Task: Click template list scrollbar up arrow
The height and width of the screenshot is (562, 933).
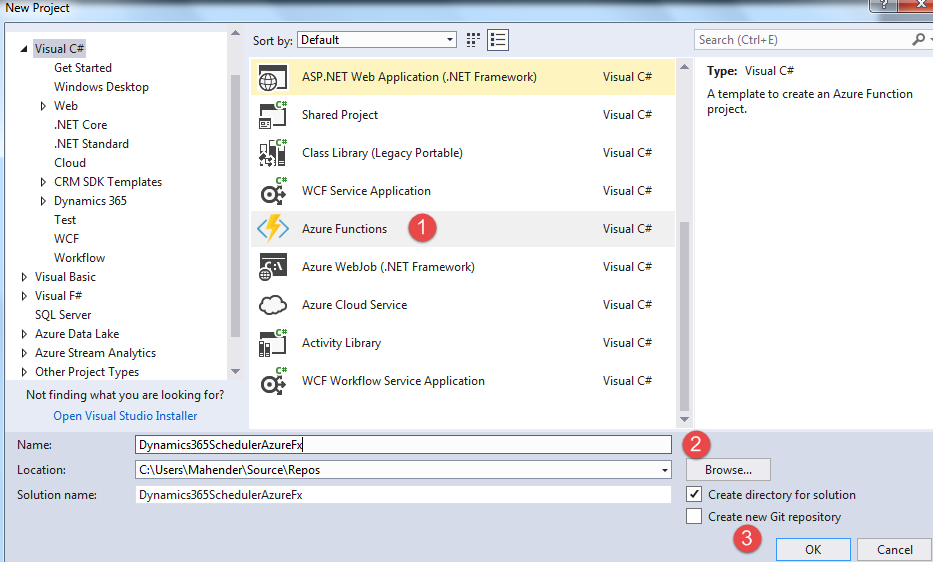Action: click(684, 67)
